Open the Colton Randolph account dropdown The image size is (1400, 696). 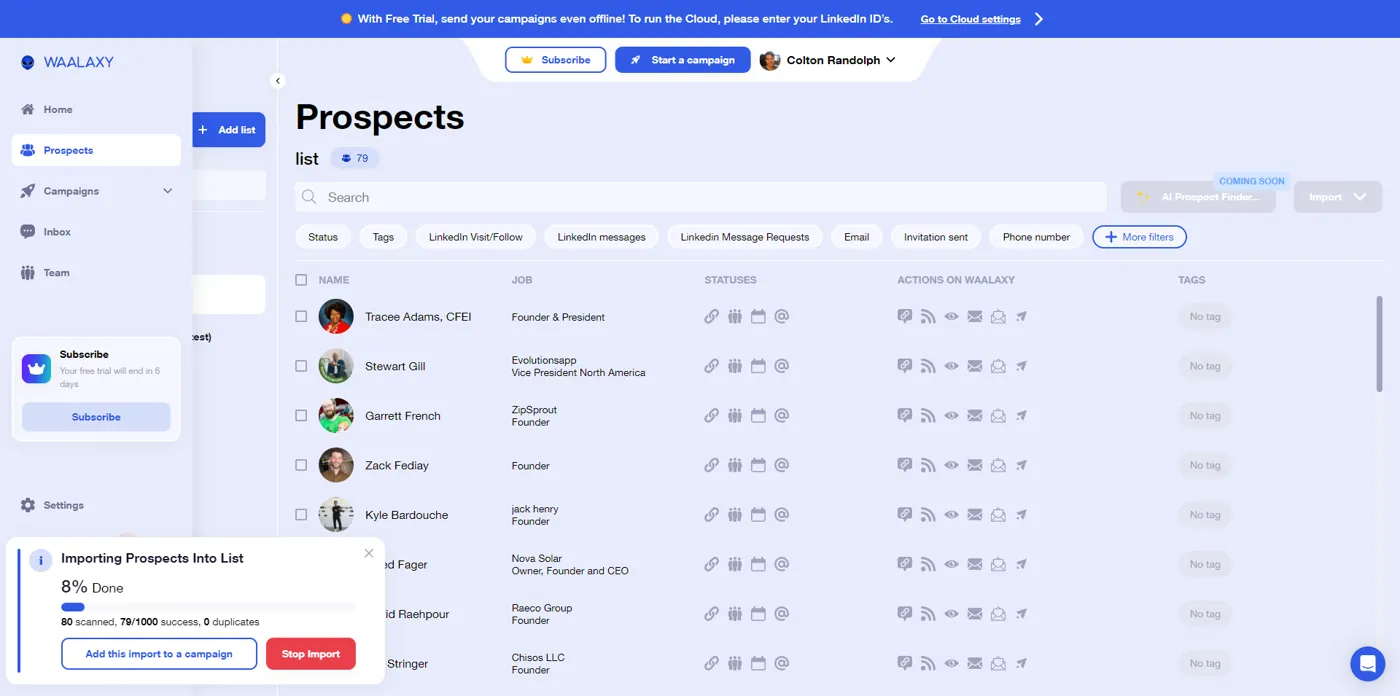[x=828, y=60]
